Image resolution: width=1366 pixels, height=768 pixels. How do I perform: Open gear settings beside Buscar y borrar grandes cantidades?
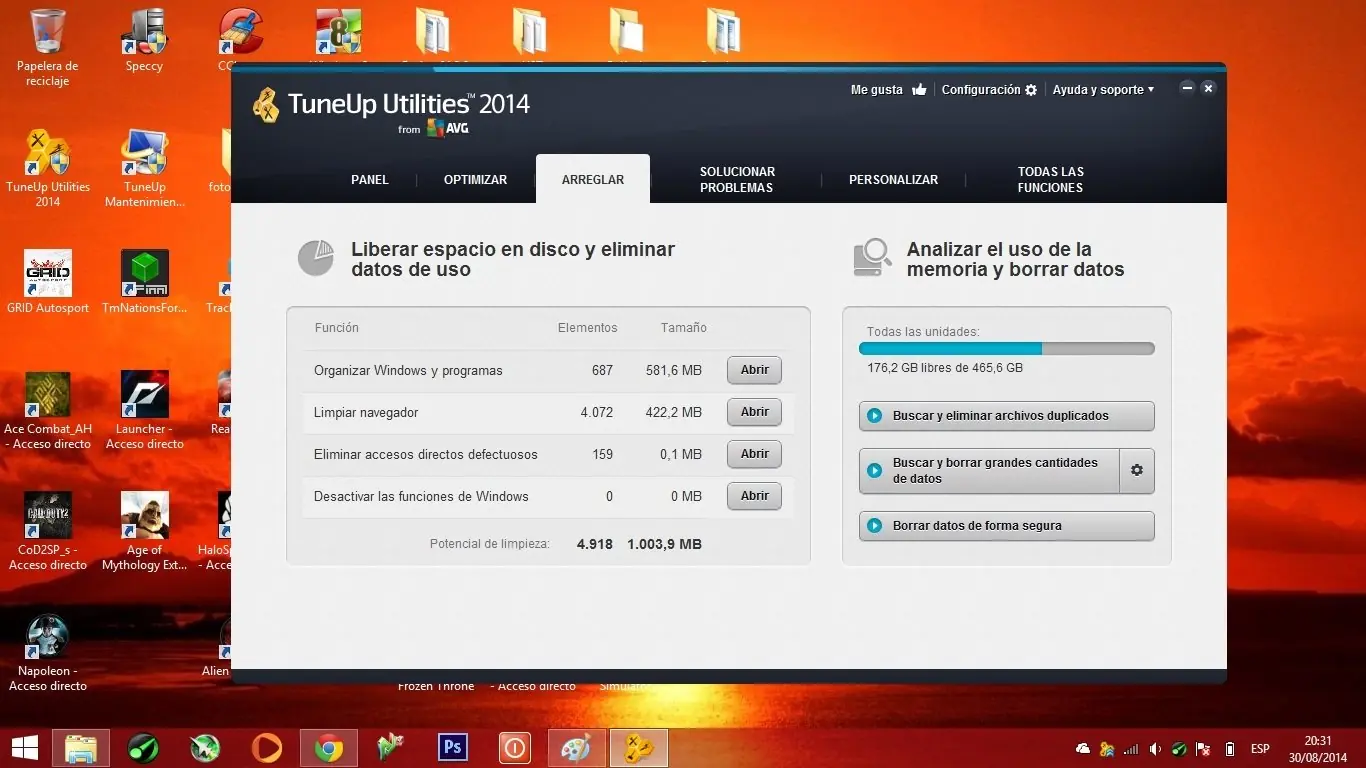coord(1137,471)
